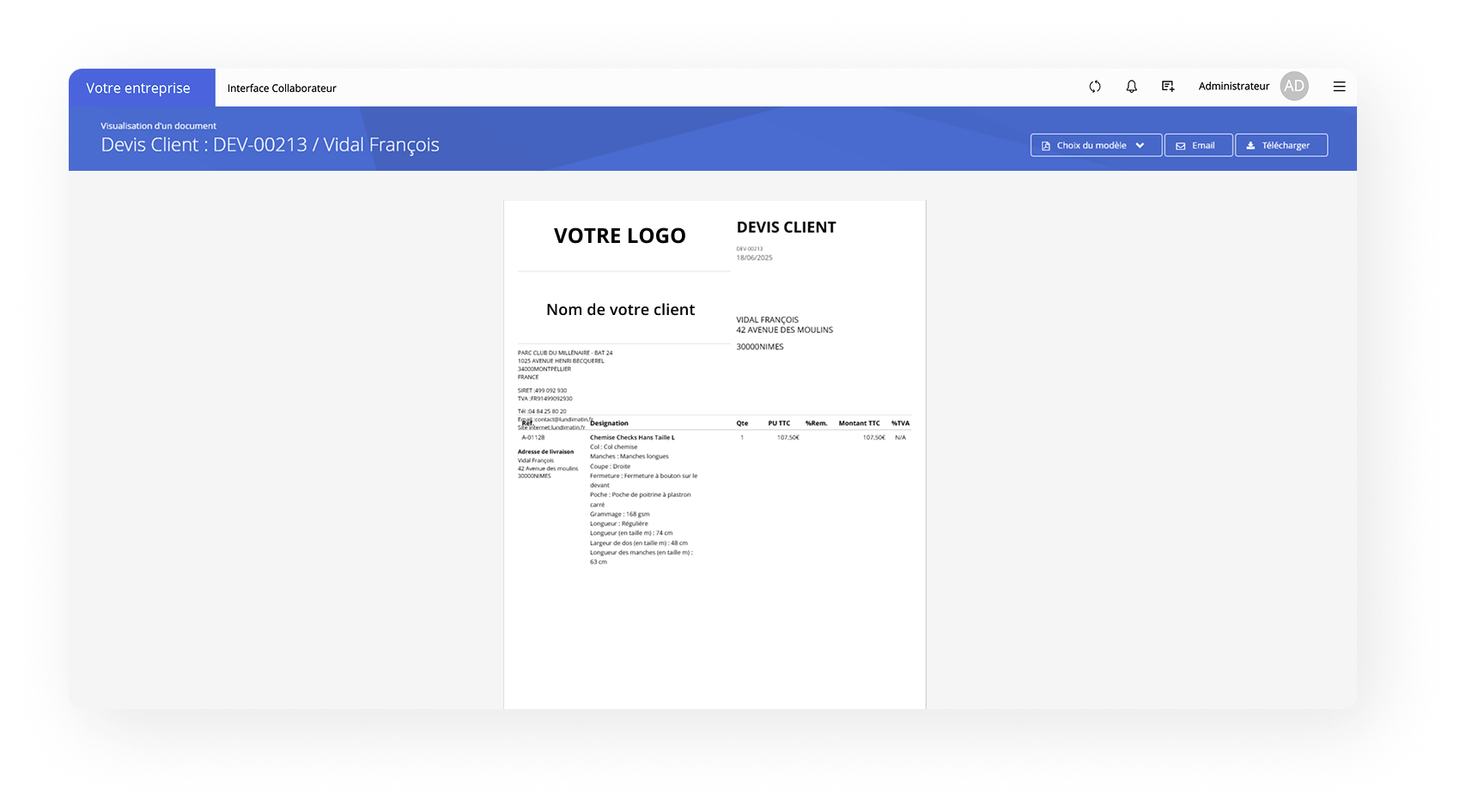1460x812 pixels.
Task: Select the Votre entreprise tab
Action: pos(138,88)
